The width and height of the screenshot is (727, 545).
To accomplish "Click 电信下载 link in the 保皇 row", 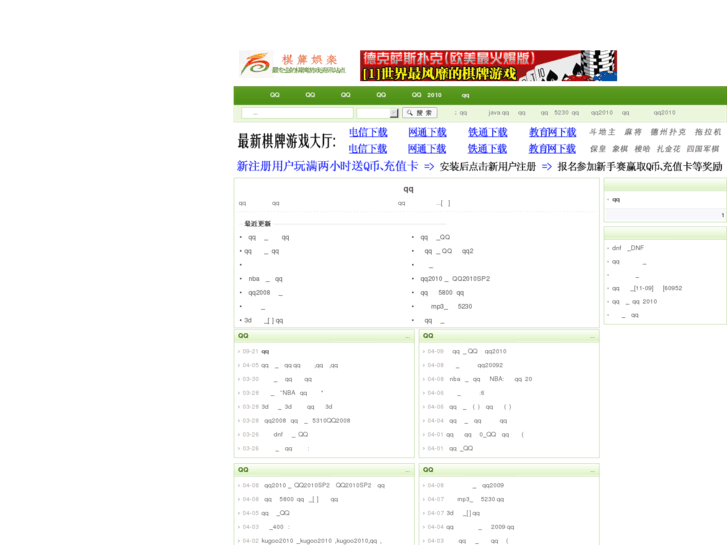I will [368, 148].
